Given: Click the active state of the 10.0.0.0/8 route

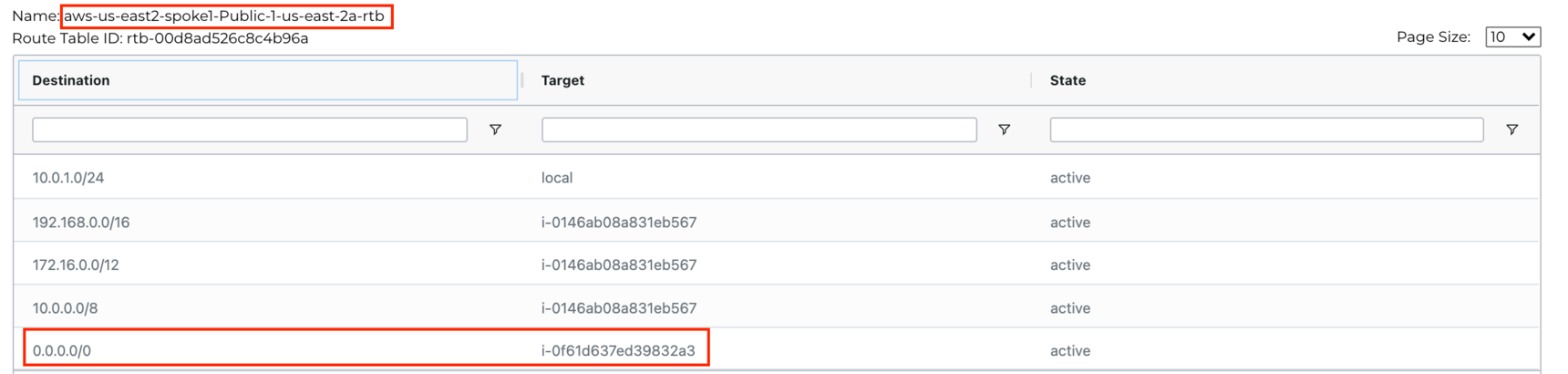Looking at the screenshot, I should [1070, 308].
